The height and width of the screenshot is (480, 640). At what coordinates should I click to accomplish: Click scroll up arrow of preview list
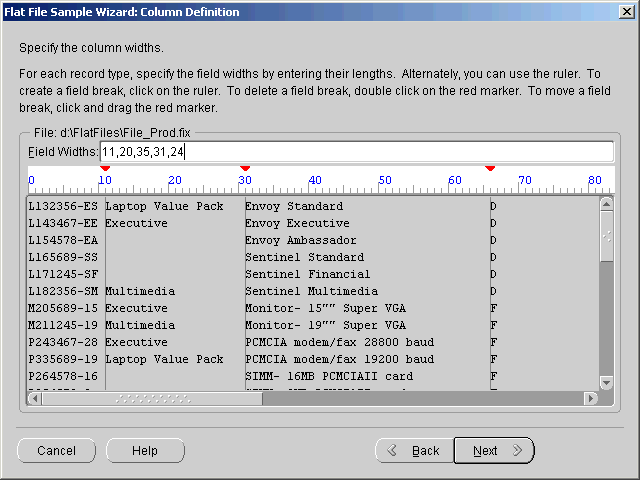click(x=607, y=204)
